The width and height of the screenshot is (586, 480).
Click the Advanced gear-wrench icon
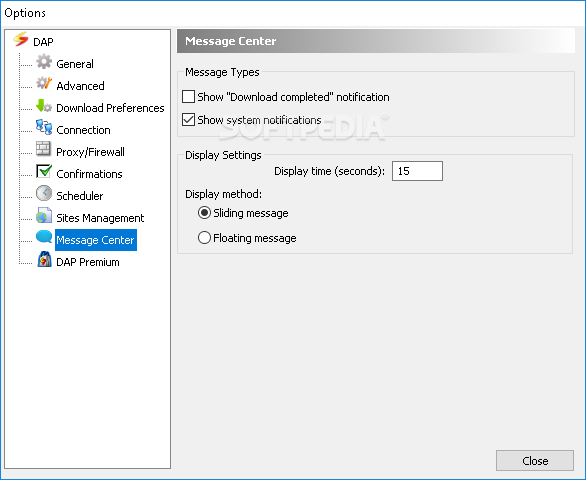44,83
